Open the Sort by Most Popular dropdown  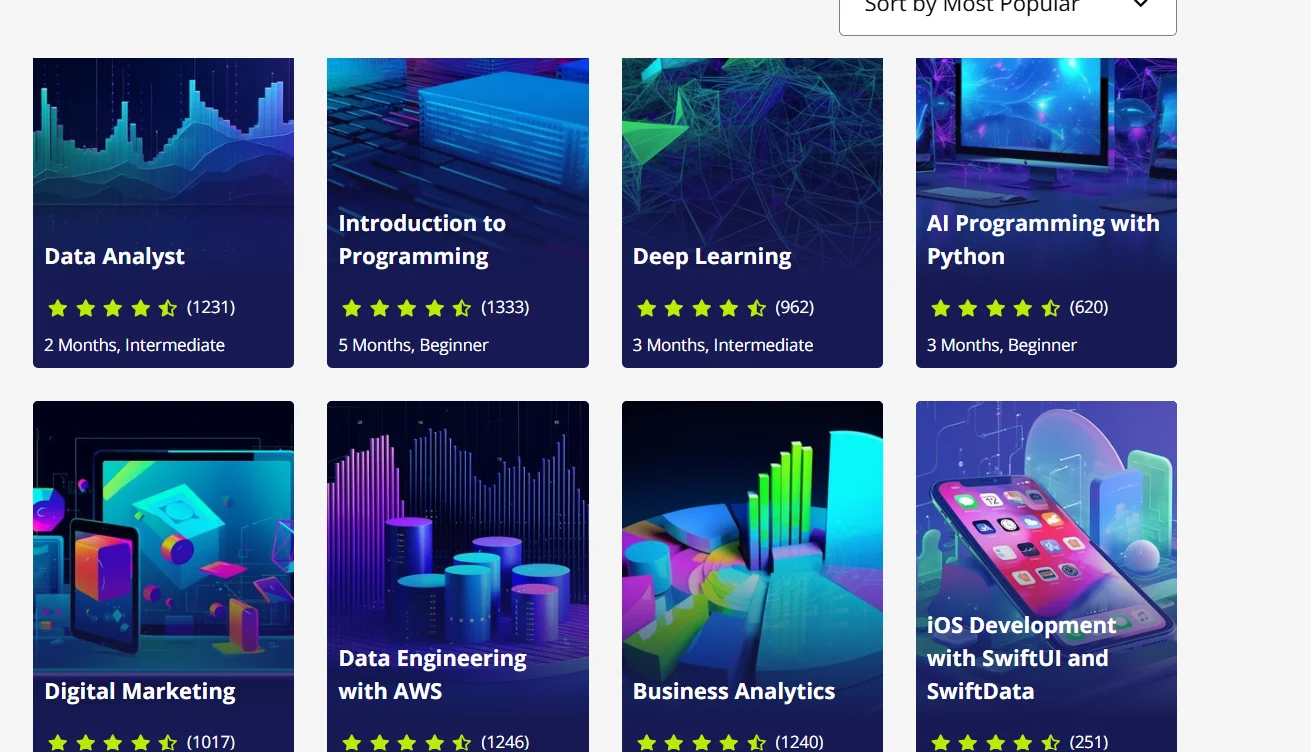click(x=970, y=8)
